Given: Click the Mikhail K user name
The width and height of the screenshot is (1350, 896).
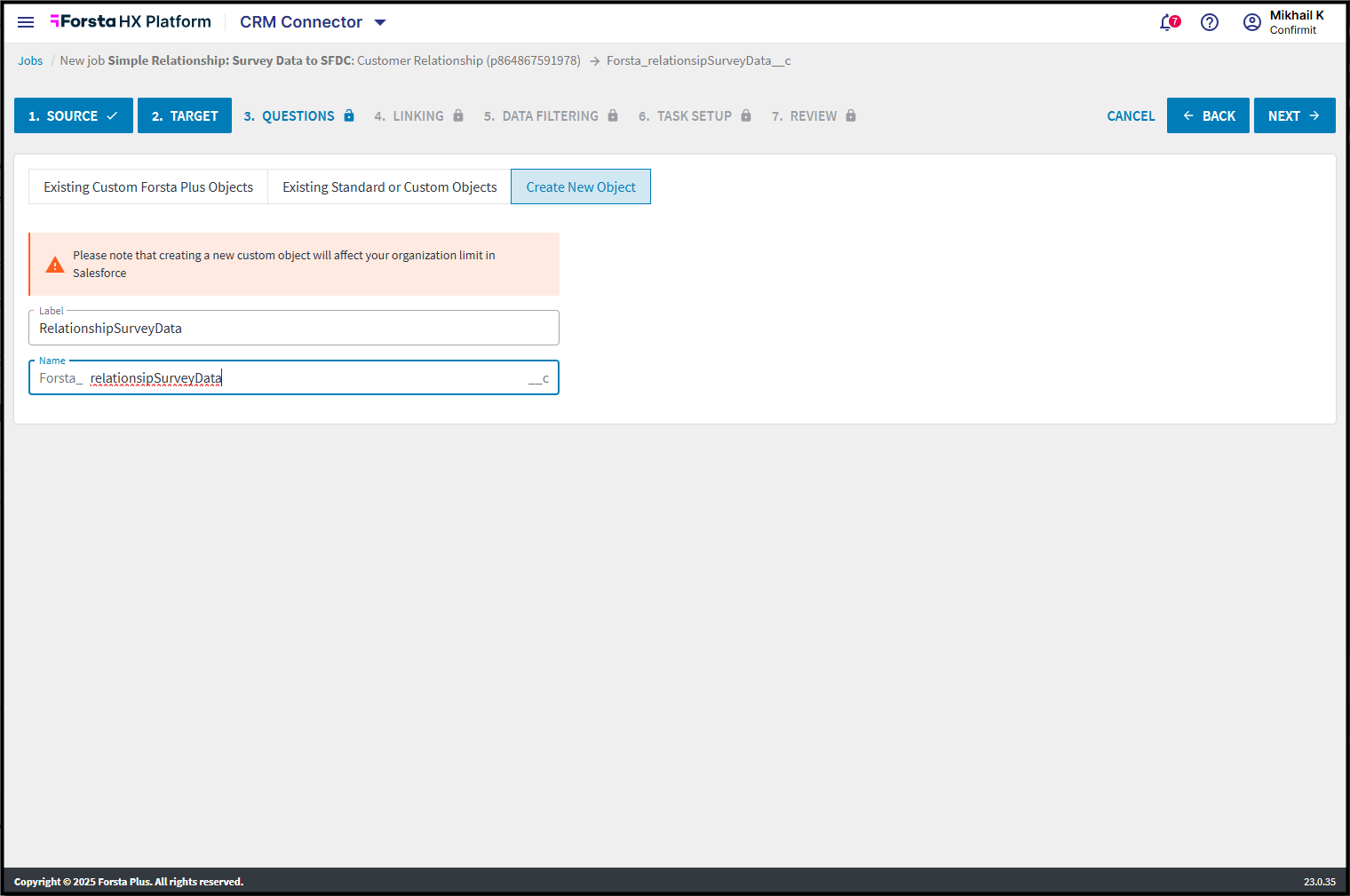Looking at the screenshot, I should tap(1297, 15).
